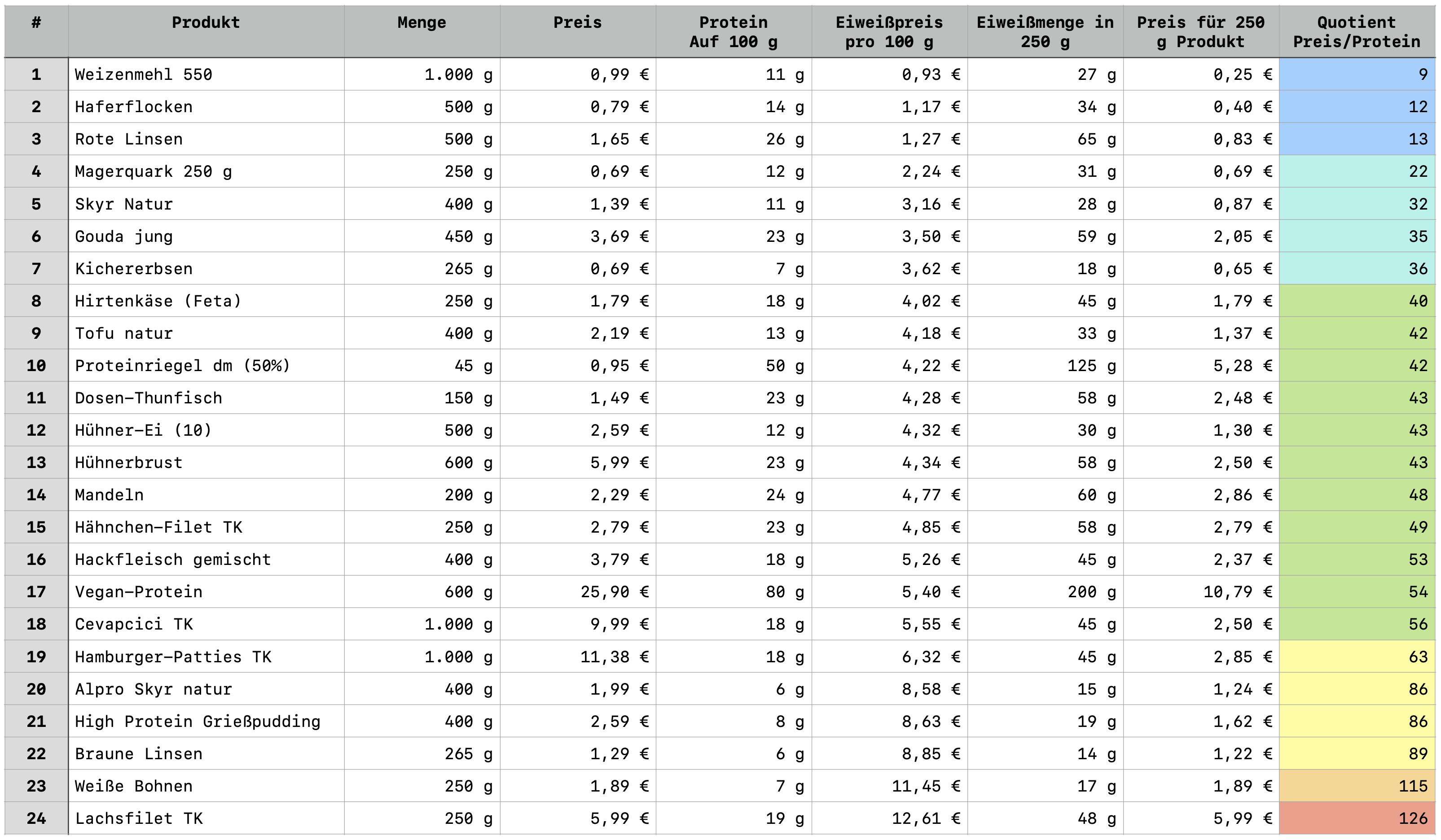Select row number 17 header
The image size is (1441, 840).
tap(36, 591)
